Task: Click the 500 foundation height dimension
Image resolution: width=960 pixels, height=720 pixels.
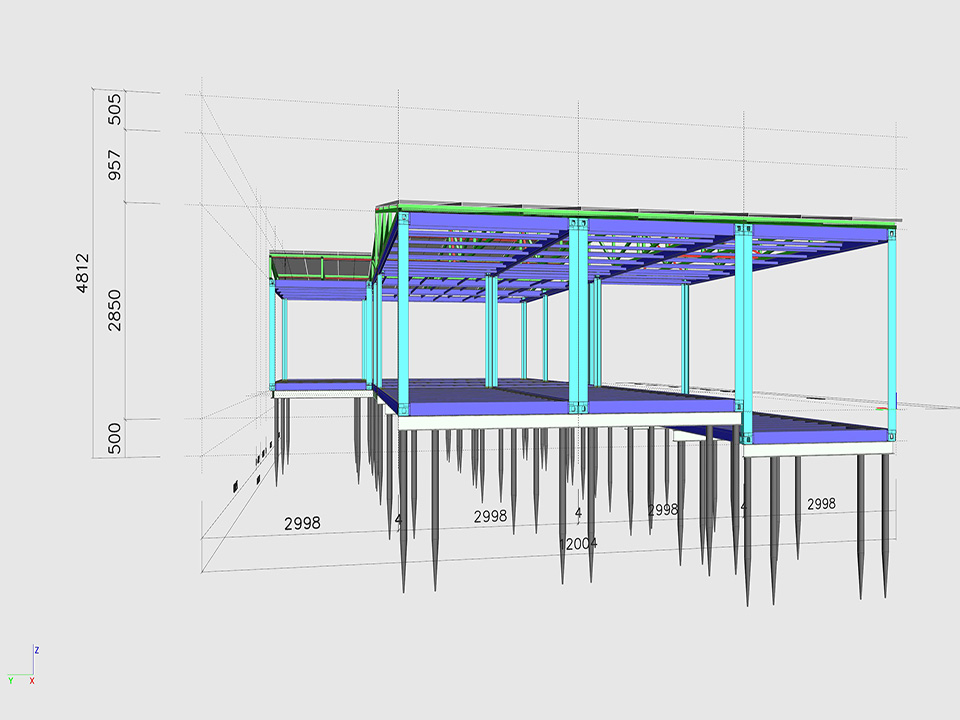Action: [115, 438]
